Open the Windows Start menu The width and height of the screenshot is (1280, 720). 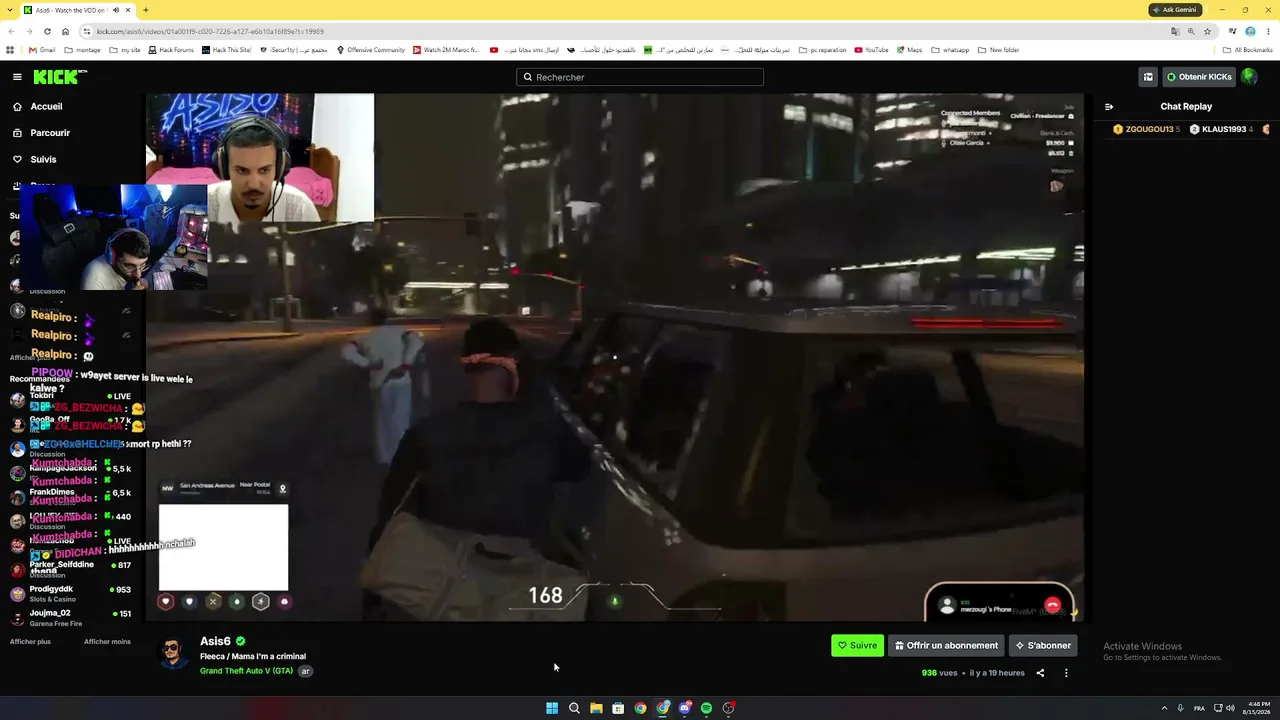point(552,708)
